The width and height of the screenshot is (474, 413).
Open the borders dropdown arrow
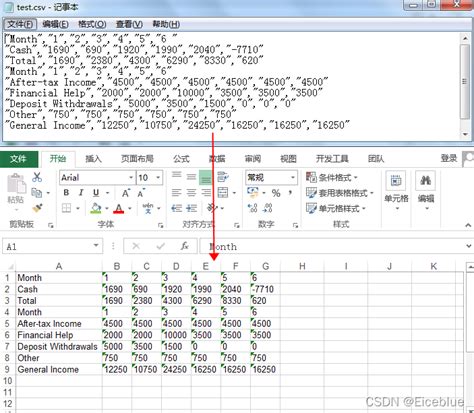[x=78, y=209]
